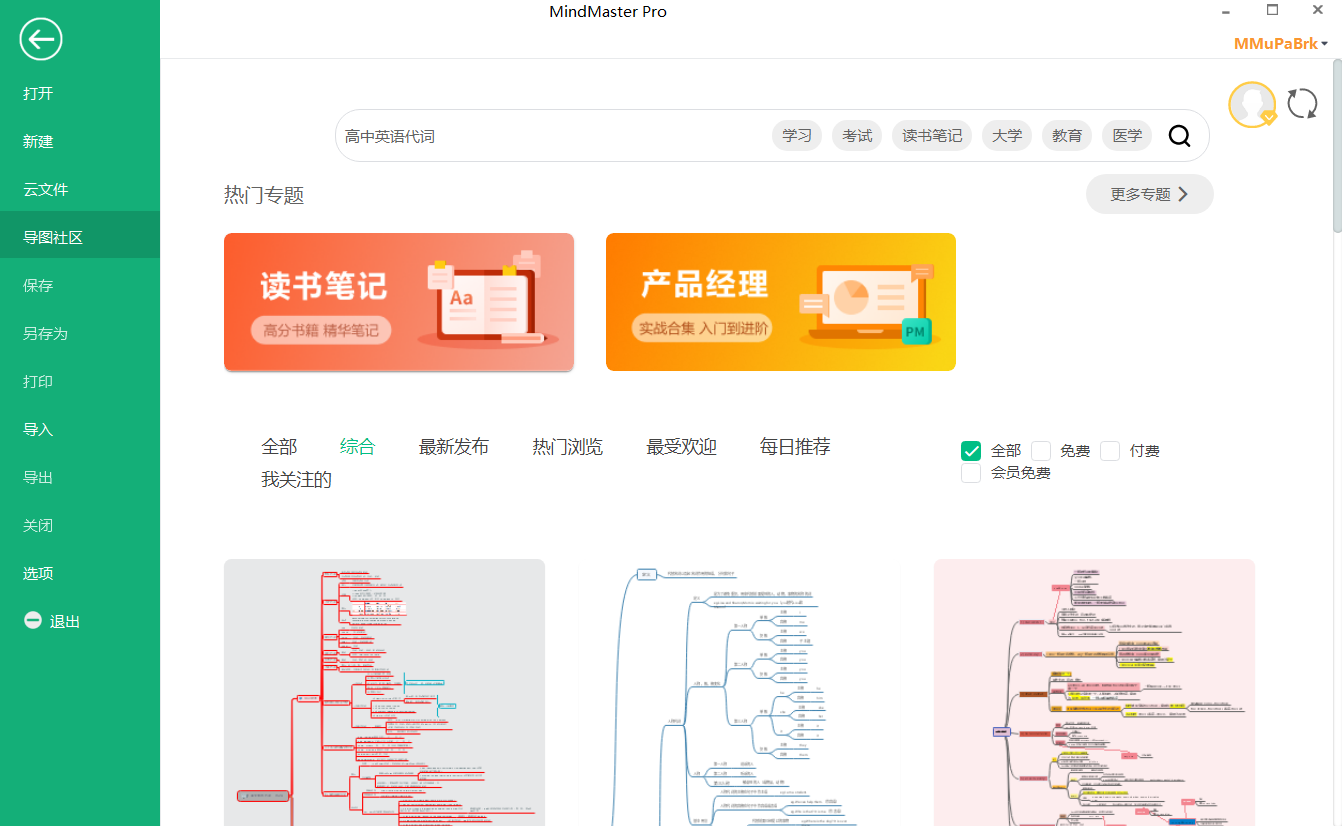Click the 考试 search tag
1342x826 pixels.
(x=857, y=136)
